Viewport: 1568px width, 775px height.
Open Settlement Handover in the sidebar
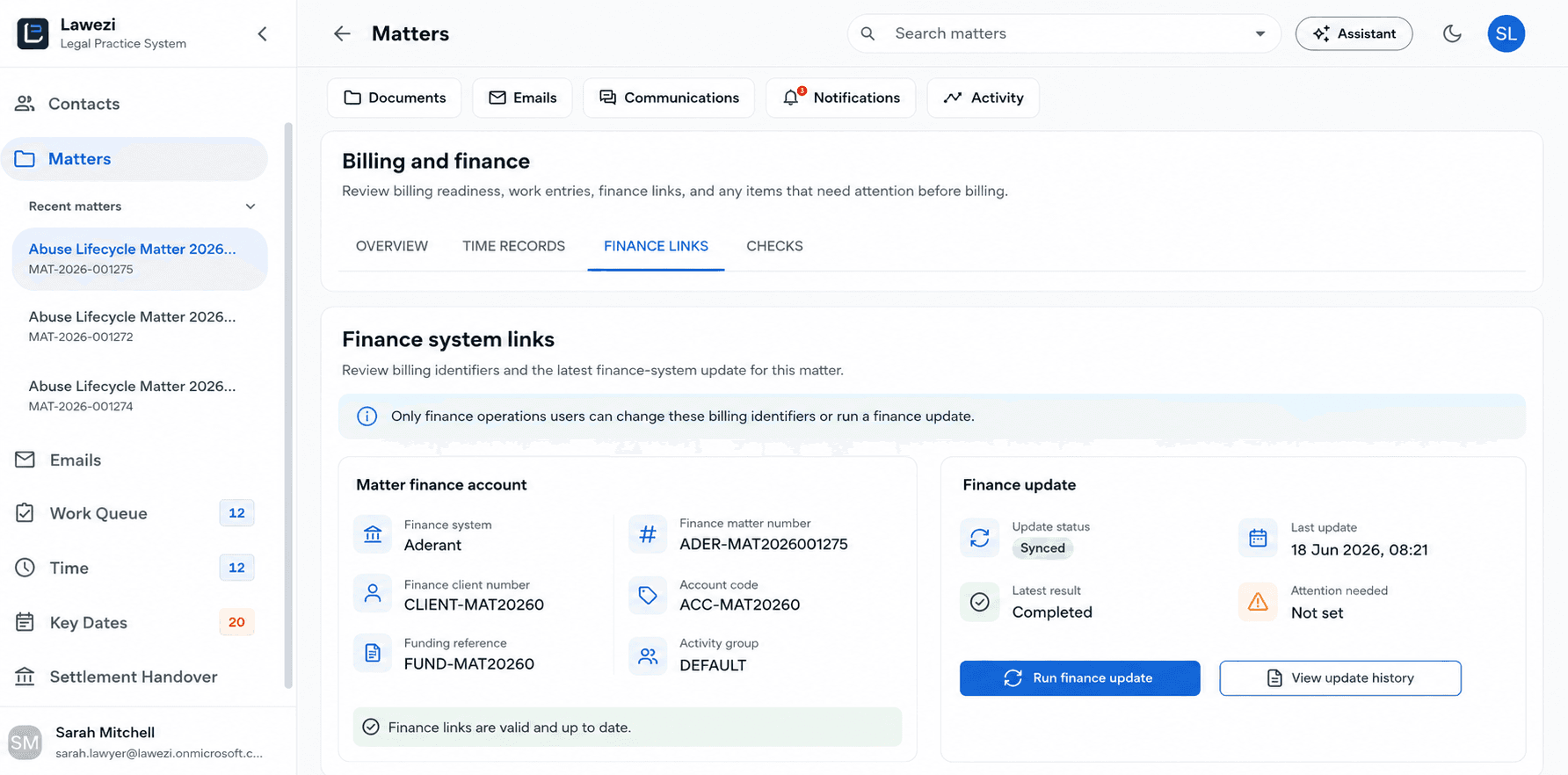point(134,677)
